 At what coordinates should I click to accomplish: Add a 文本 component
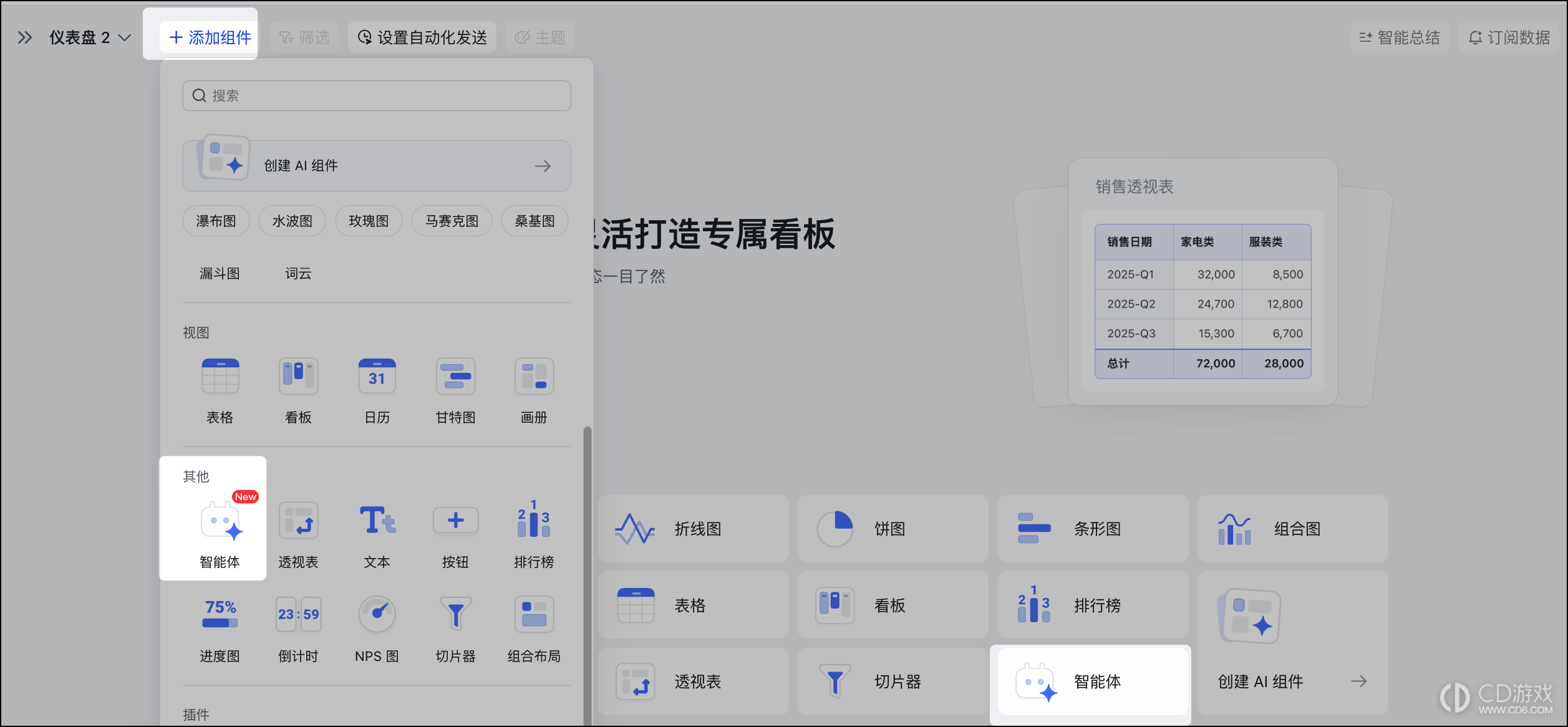pos(377,521)
